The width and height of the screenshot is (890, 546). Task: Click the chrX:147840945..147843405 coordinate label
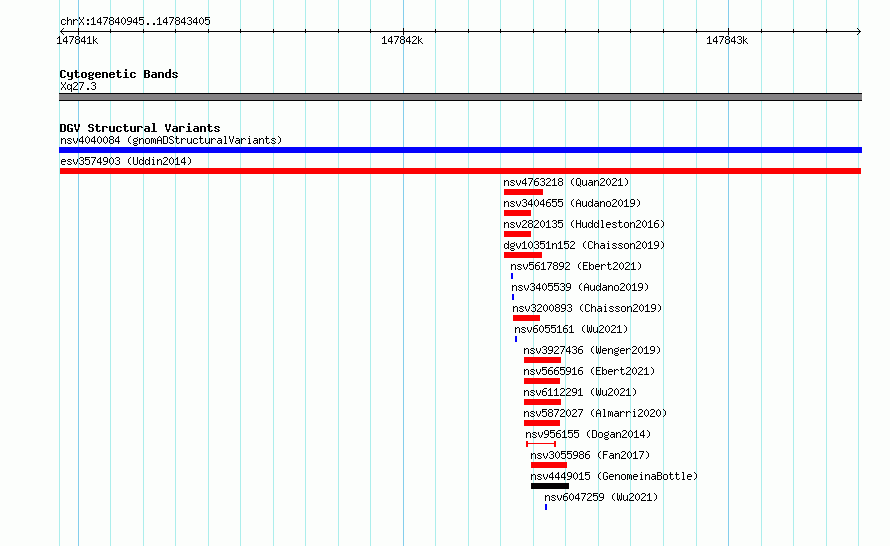(135, 21)
